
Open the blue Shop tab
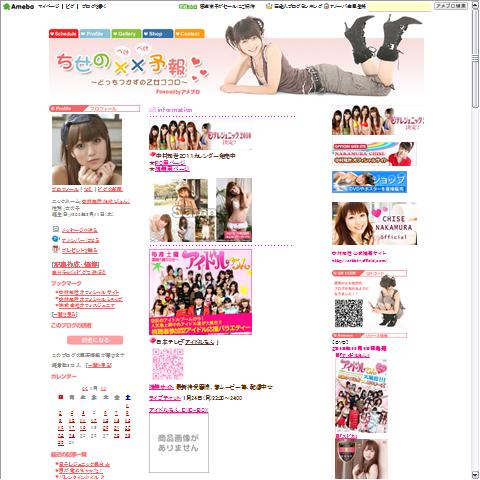point(158,34)
